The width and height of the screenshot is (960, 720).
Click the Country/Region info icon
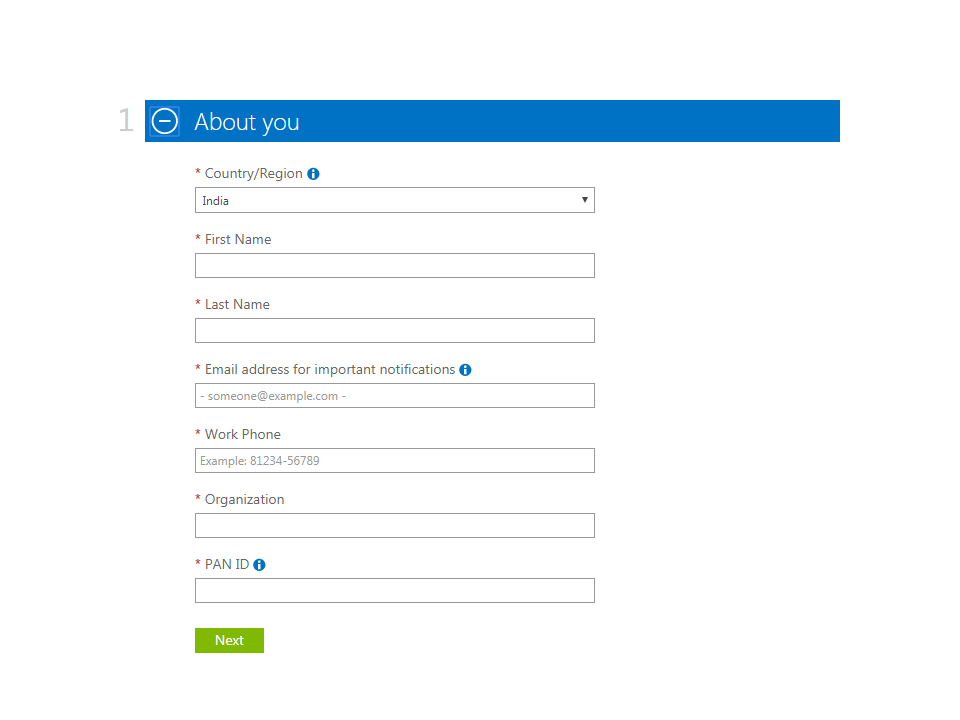(313, 173)
